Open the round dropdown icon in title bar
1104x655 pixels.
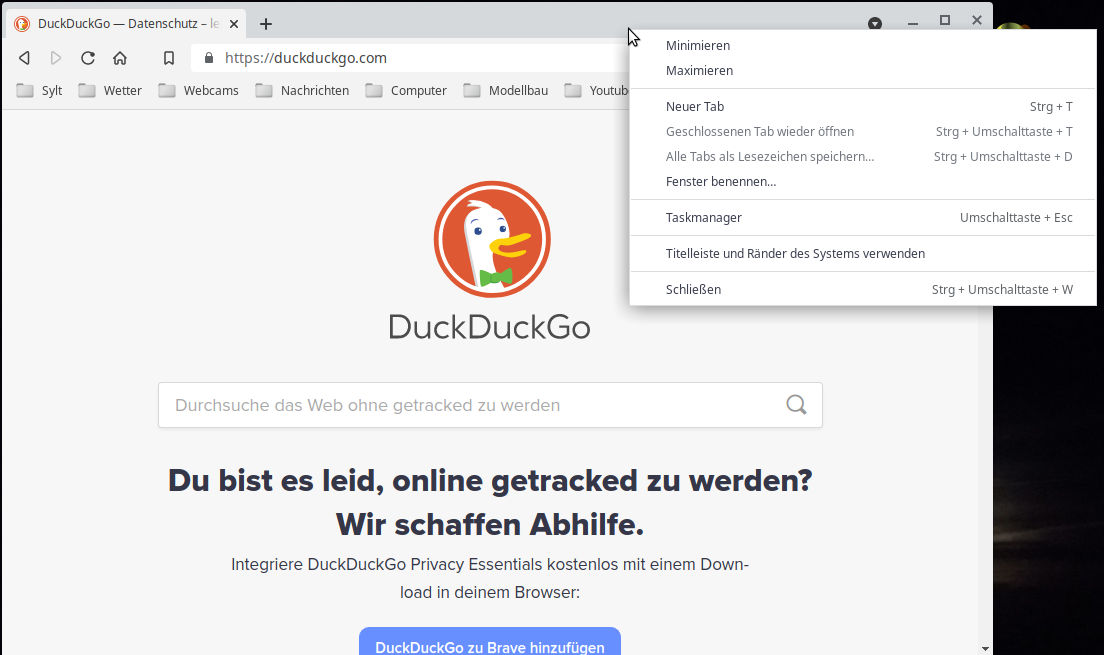coord(874,23)
